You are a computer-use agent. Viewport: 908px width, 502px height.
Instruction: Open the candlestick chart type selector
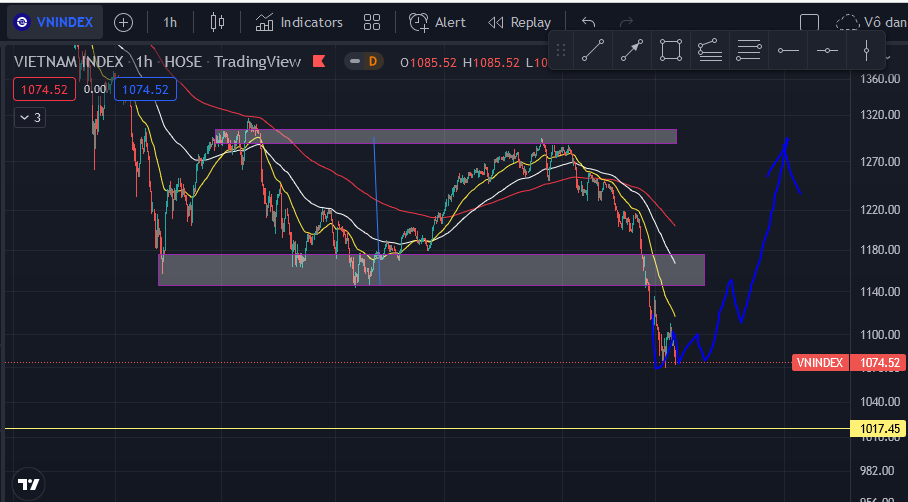click(217, 23)
